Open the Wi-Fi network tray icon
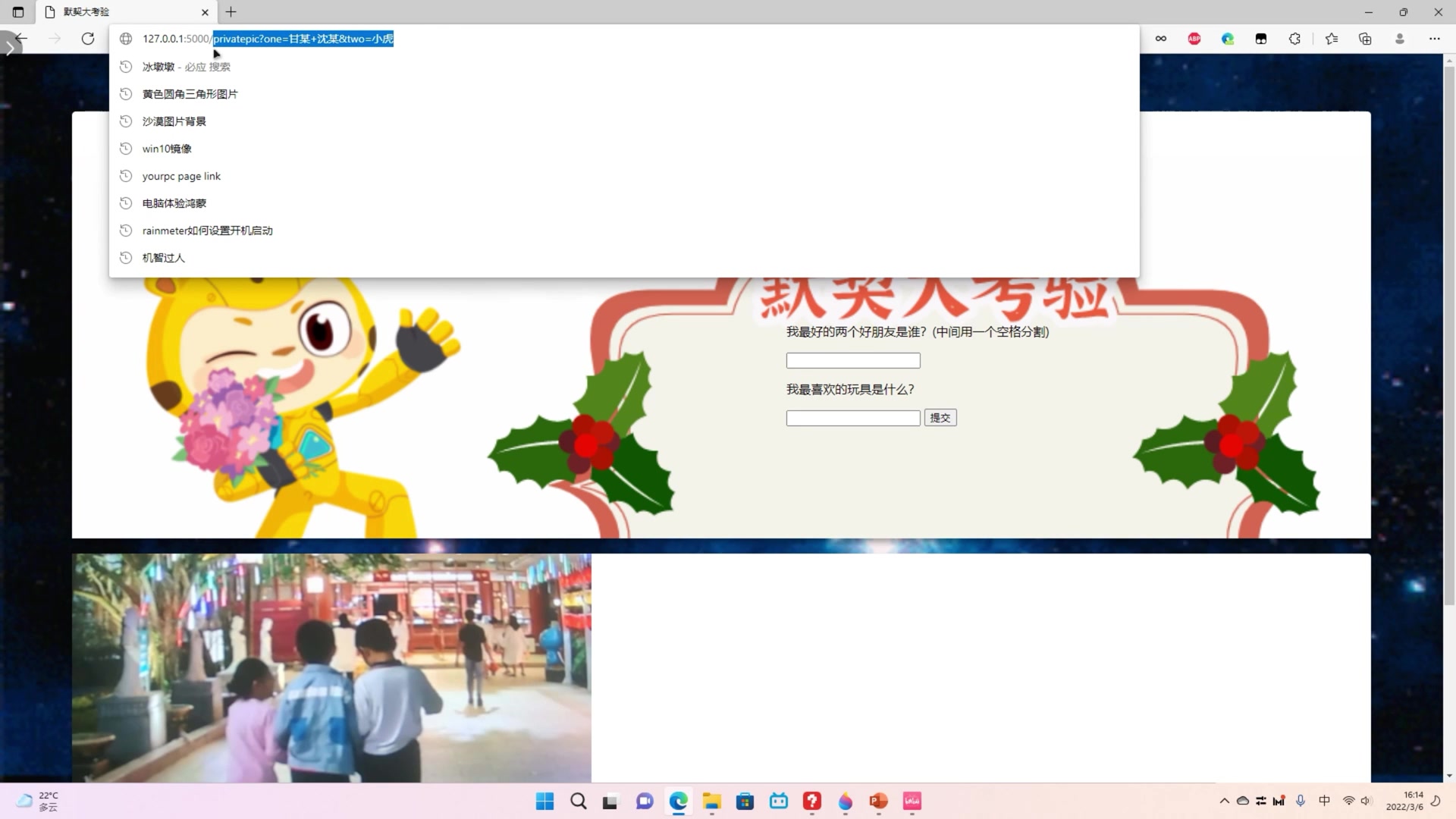This screenshot has height=819, width=1456. [1348, 802]
